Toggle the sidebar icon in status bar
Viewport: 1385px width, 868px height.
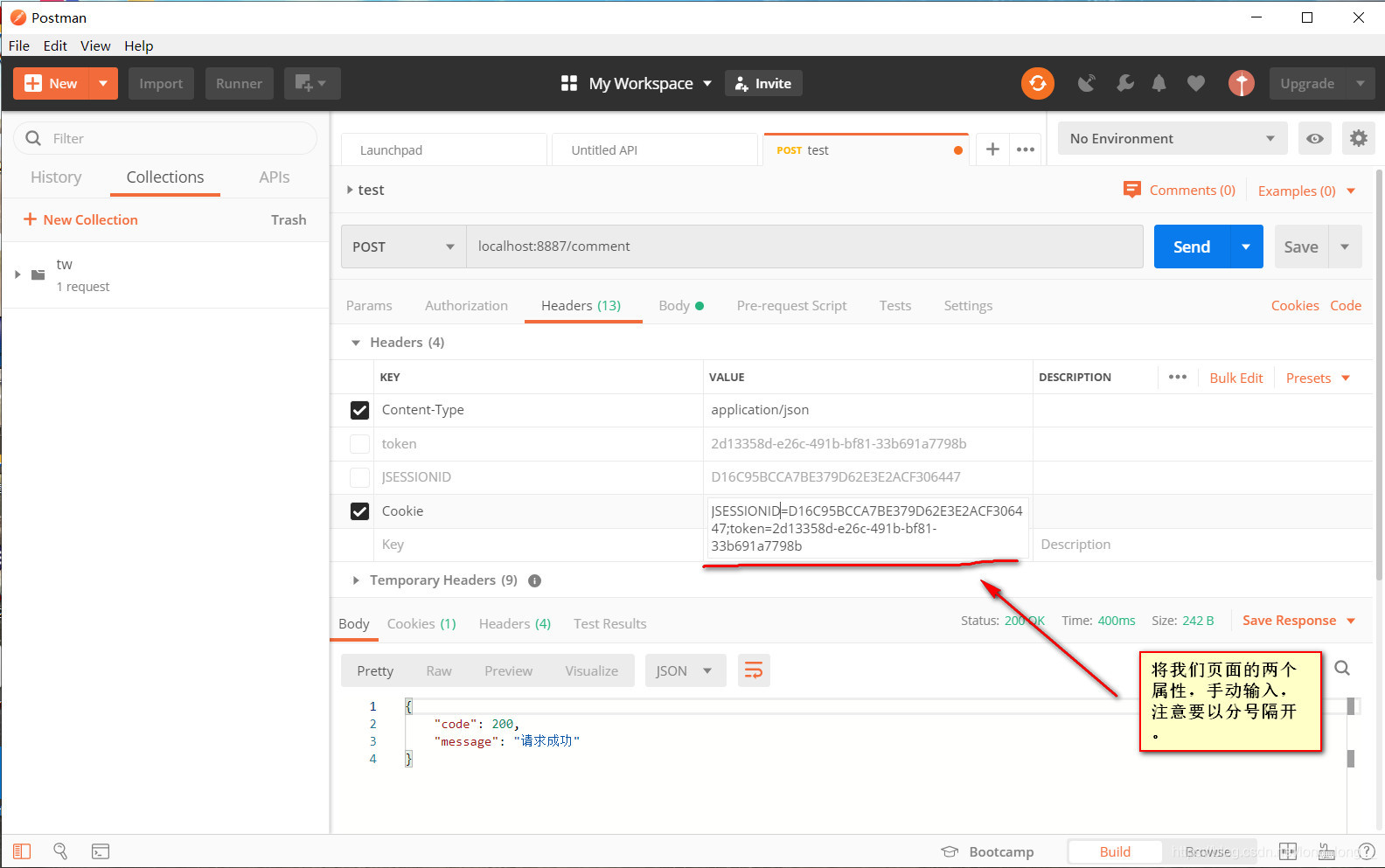point(22,851)
